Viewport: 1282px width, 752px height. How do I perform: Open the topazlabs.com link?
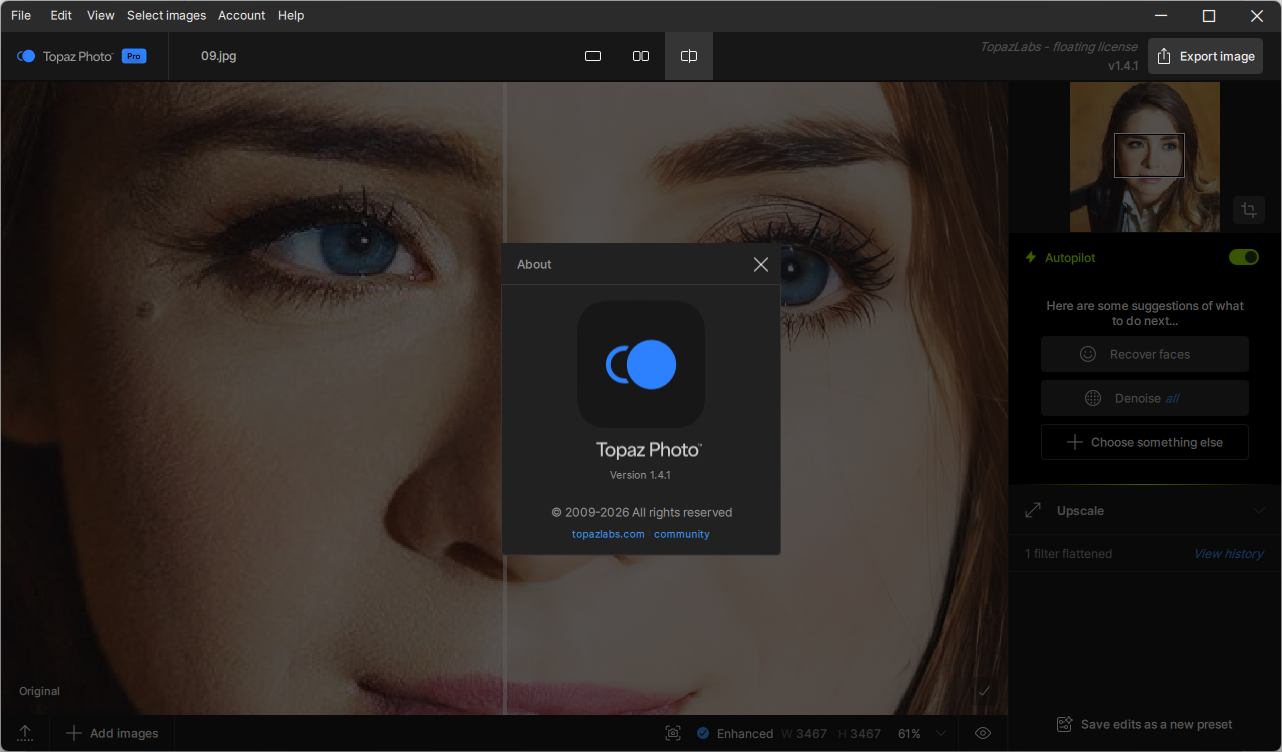pos(608,534)
